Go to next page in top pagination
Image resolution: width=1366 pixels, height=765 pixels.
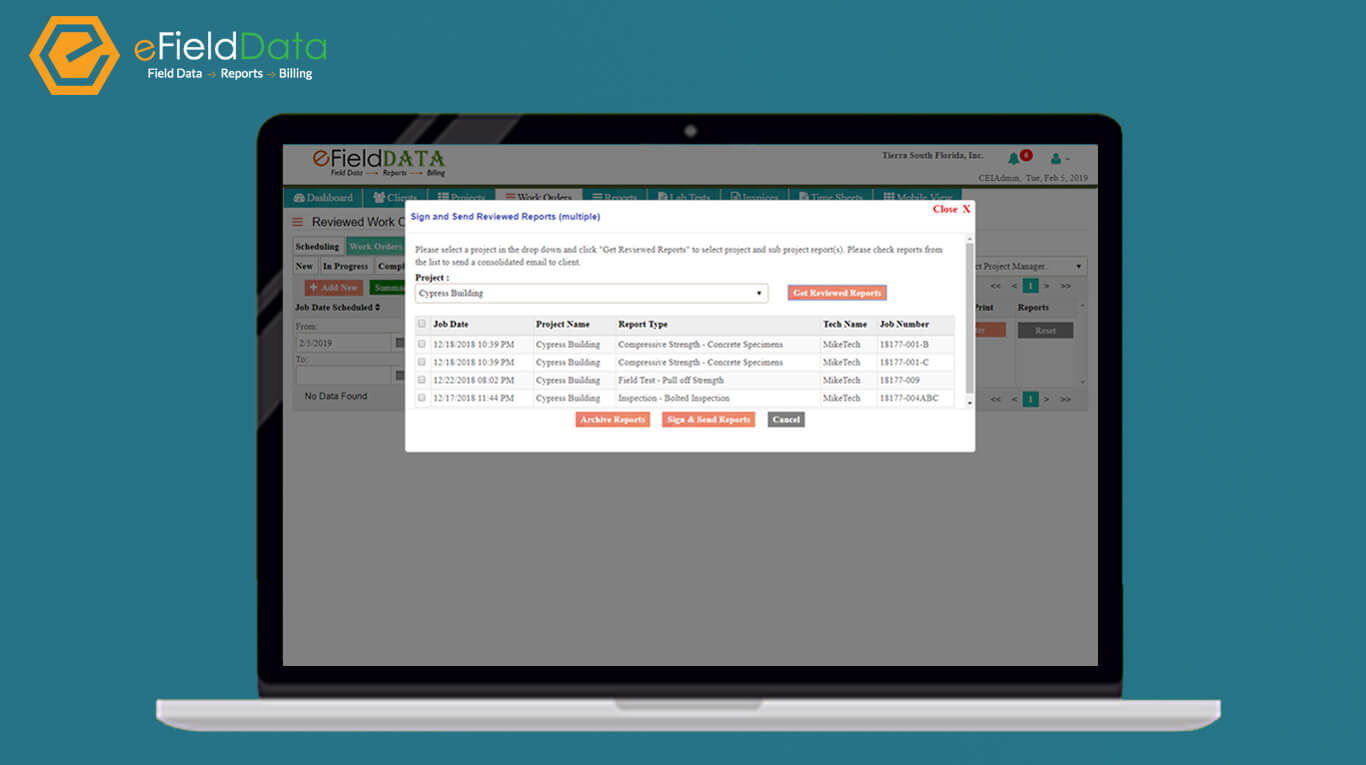[x=1047, y=286]
